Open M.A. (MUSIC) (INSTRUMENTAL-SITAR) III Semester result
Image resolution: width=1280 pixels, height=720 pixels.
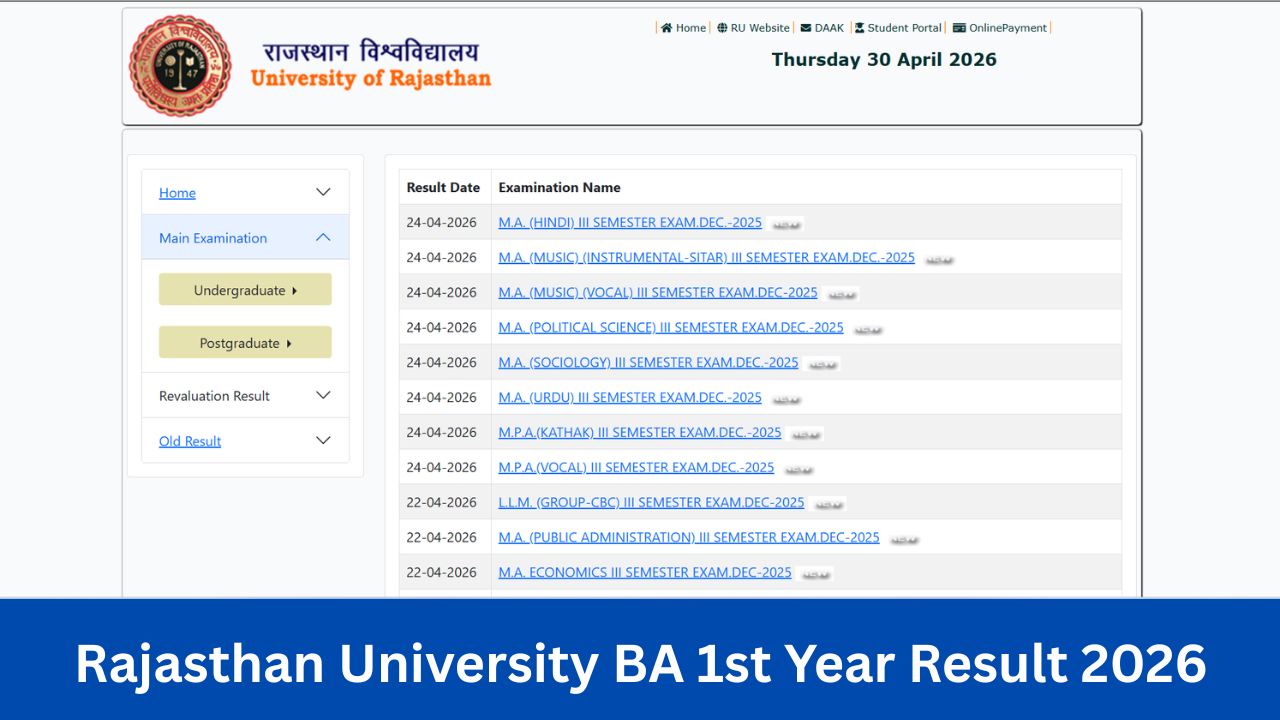(707, 257)
